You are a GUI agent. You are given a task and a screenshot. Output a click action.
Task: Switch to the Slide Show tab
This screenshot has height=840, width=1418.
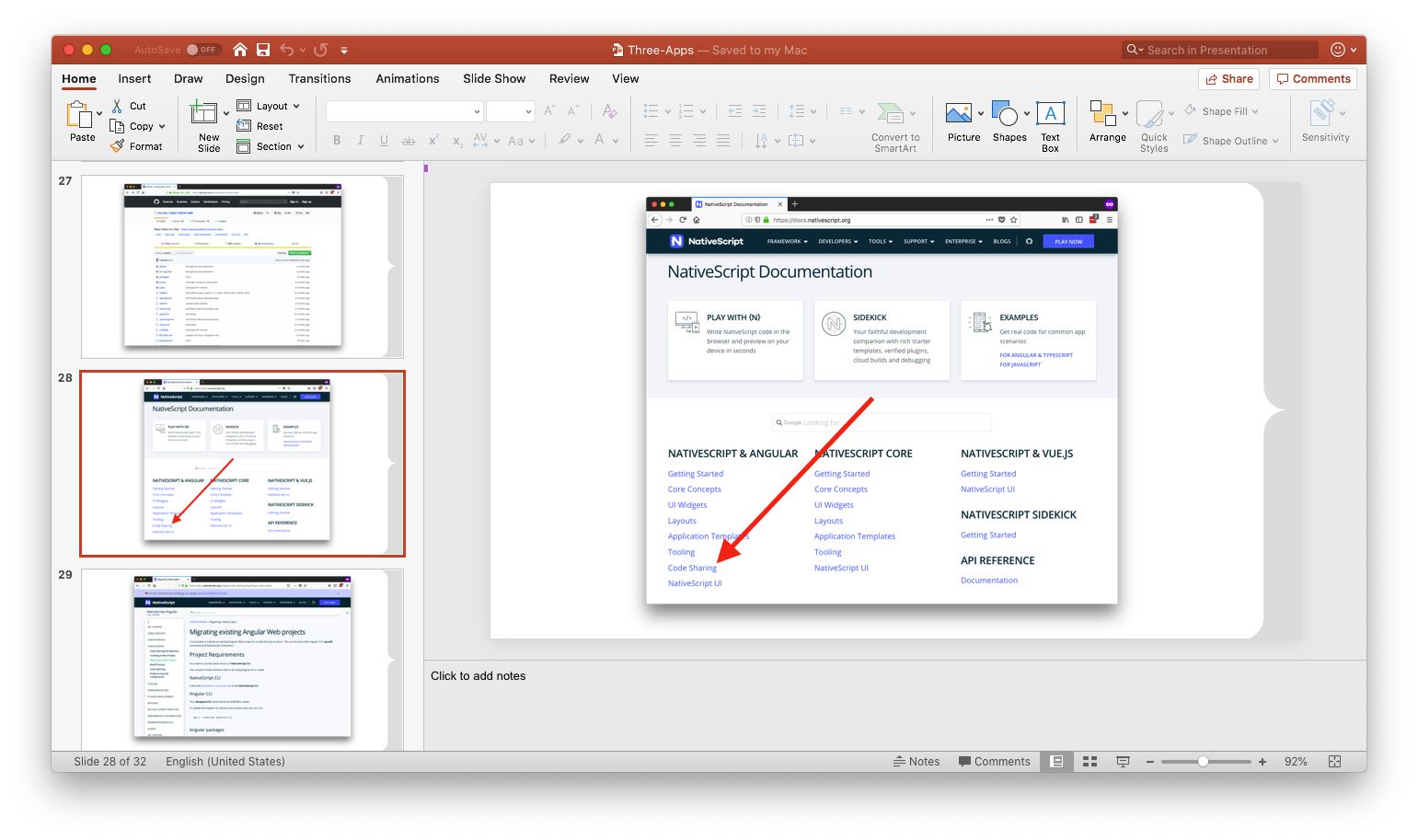[494, 78]
